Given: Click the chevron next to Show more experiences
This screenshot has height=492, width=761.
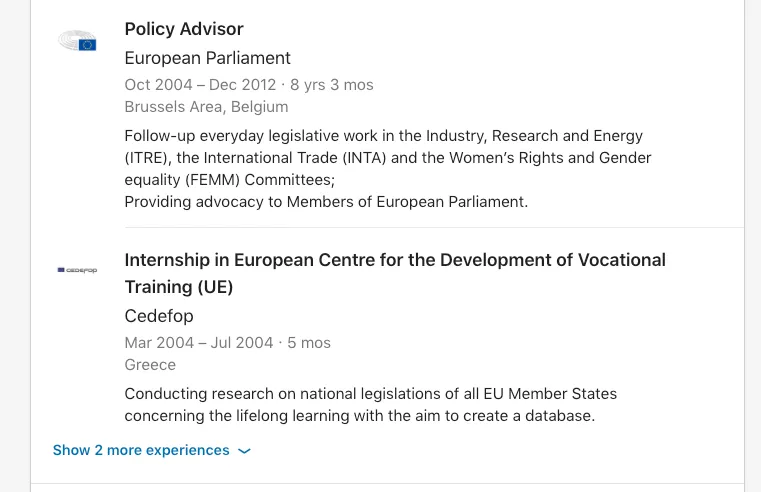Looking at the screenshot, I should (x=244, y=451).
